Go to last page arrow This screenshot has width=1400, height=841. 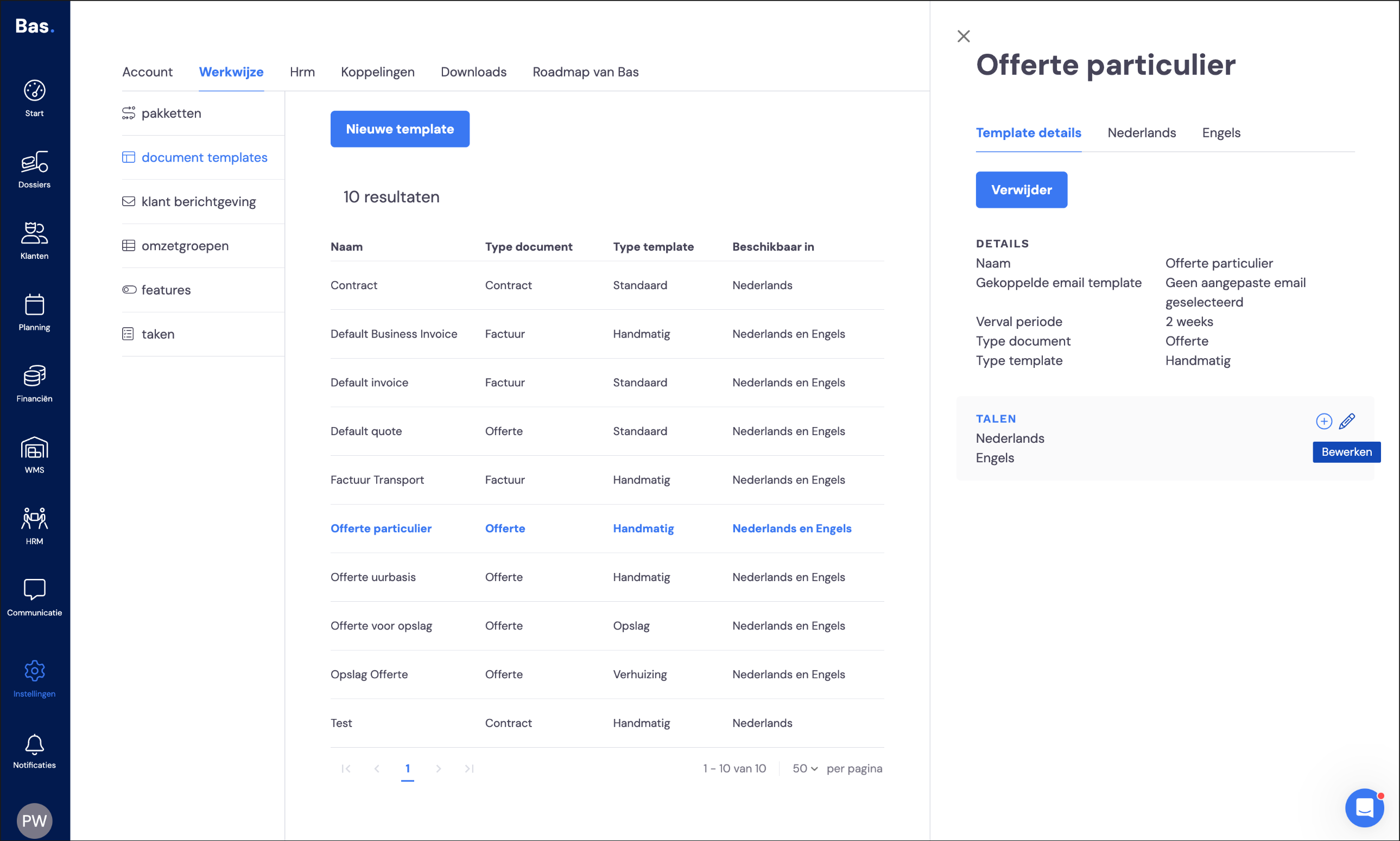pos(468,768)
